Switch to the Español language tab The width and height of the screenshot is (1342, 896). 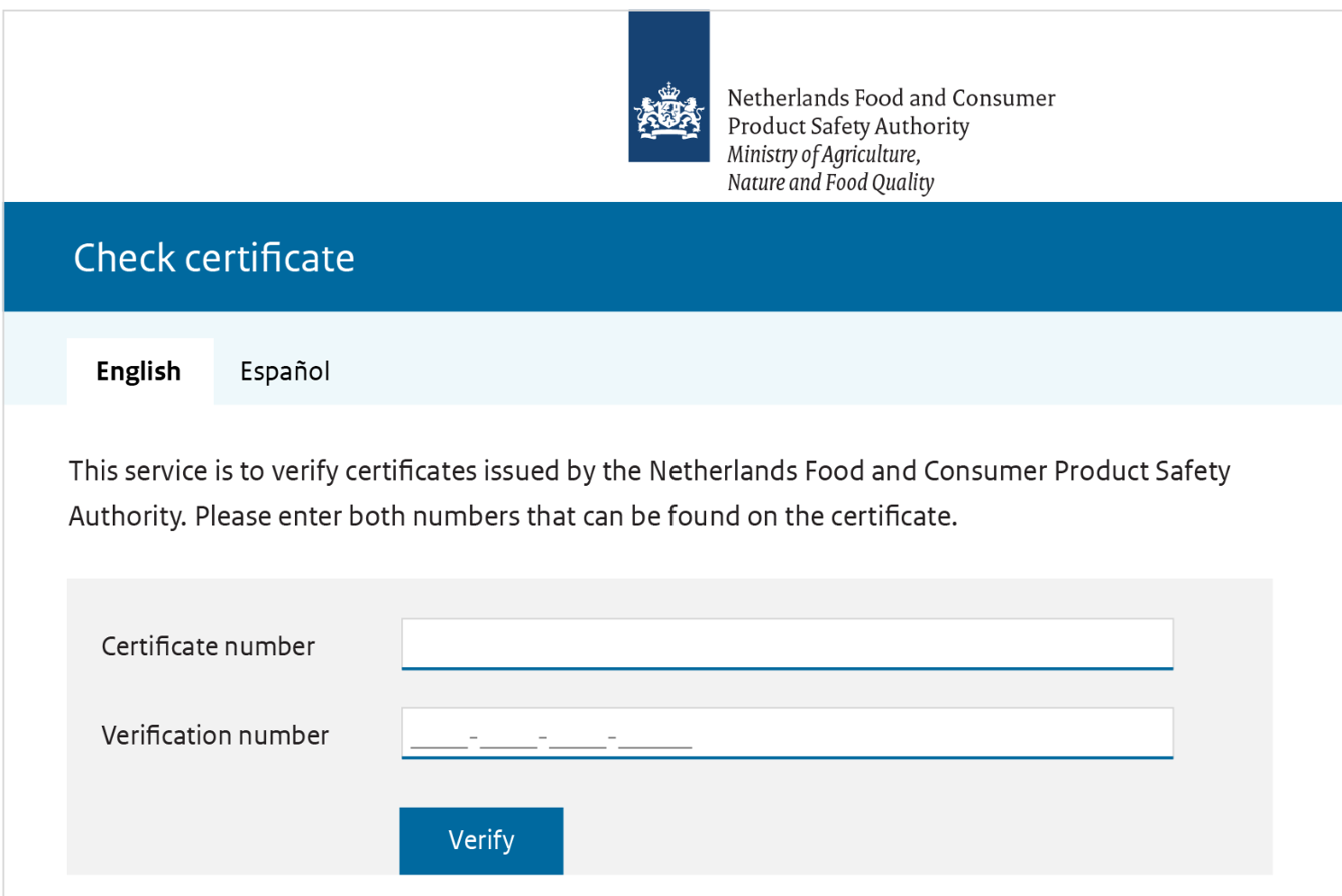pos(285,371)
